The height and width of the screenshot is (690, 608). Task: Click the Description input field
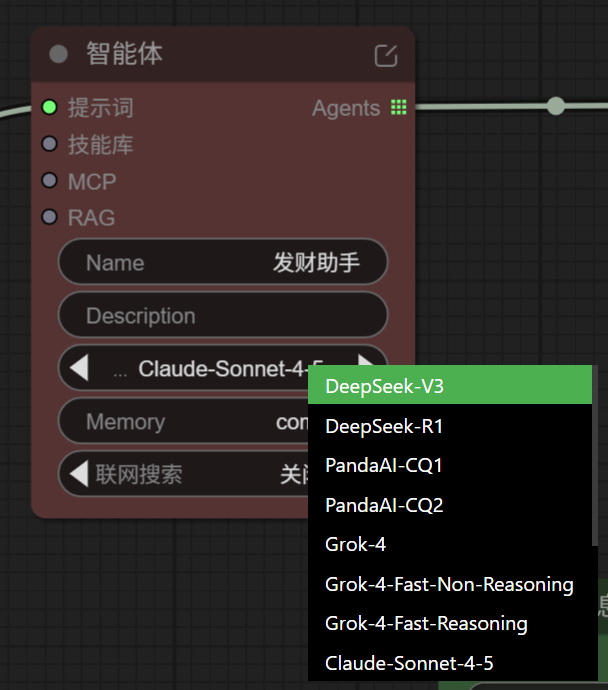coord(223,316)
